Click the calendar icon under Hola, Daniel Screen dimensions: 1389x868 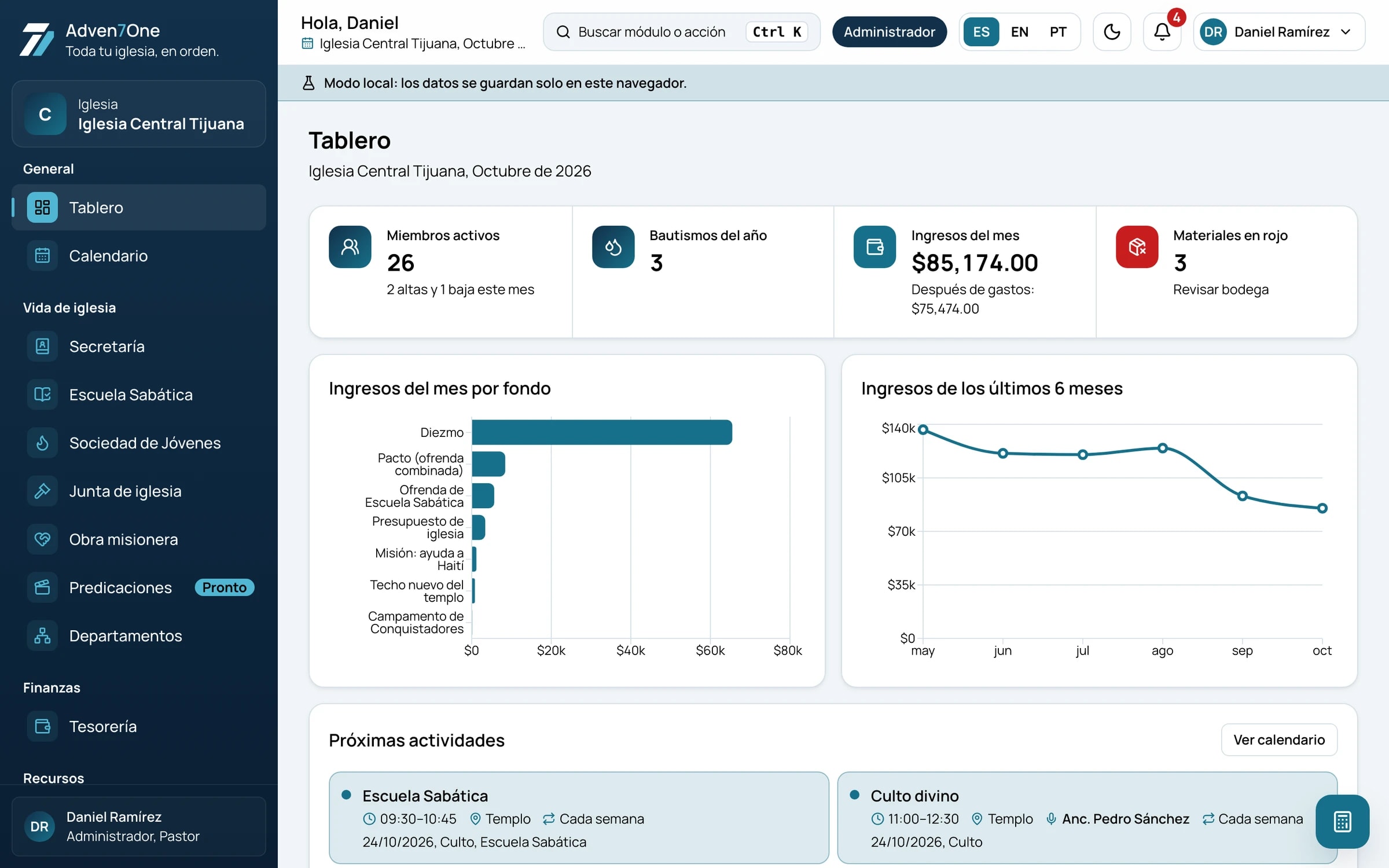tap(307, 43)
